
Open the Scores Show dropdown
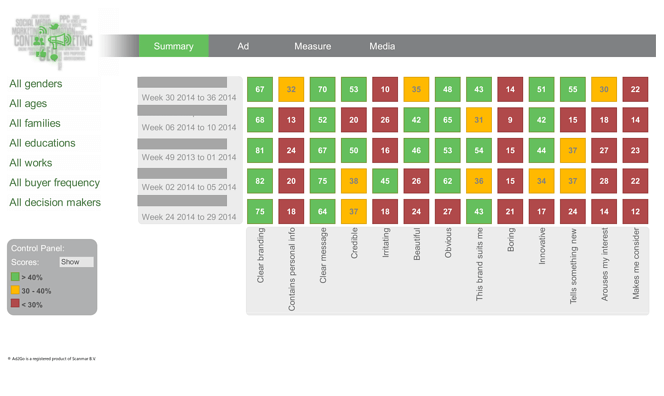(x=76, y=262)
